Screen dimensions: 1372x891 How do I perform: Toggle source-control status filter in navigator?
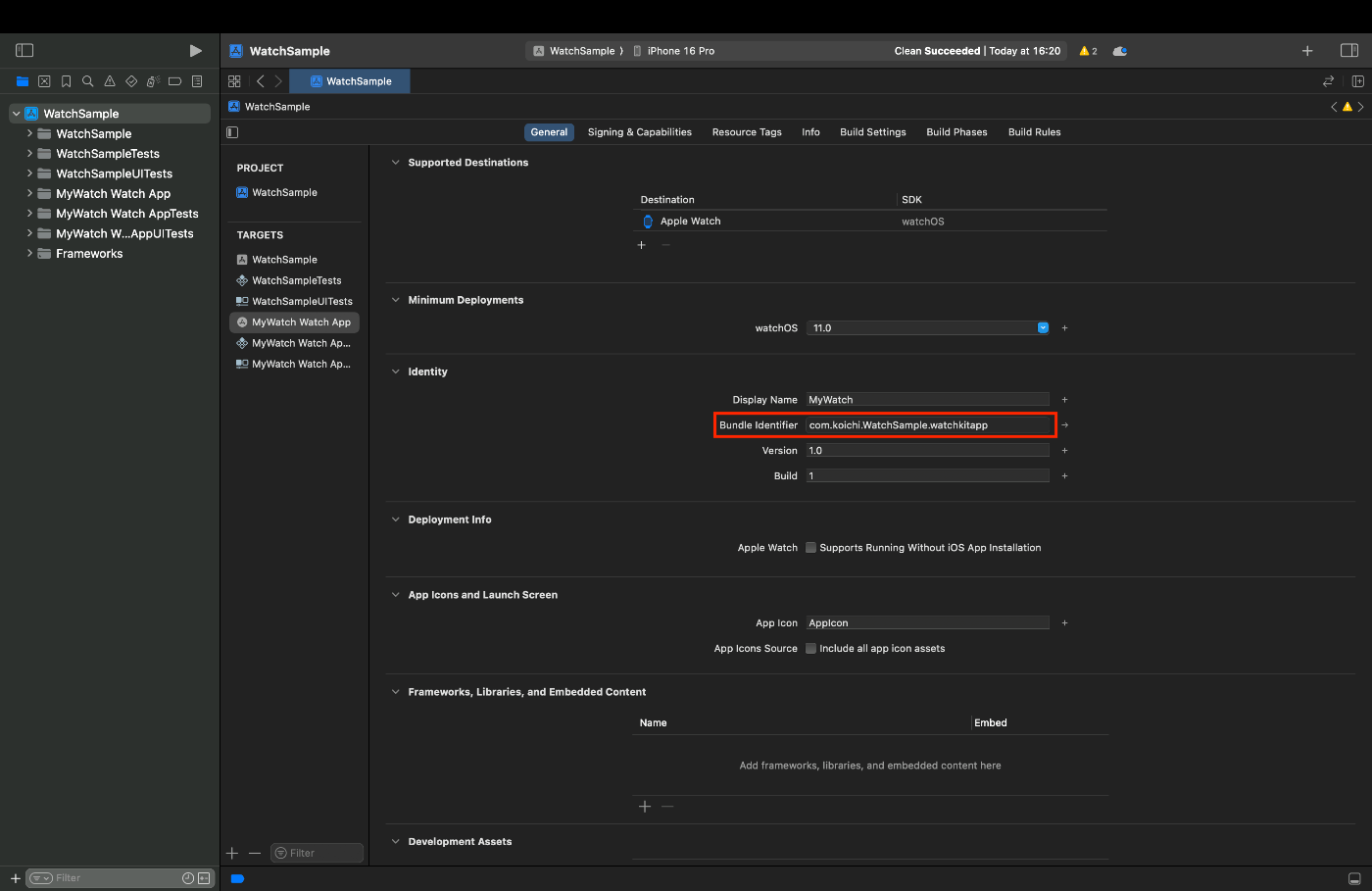click(204, 878)
